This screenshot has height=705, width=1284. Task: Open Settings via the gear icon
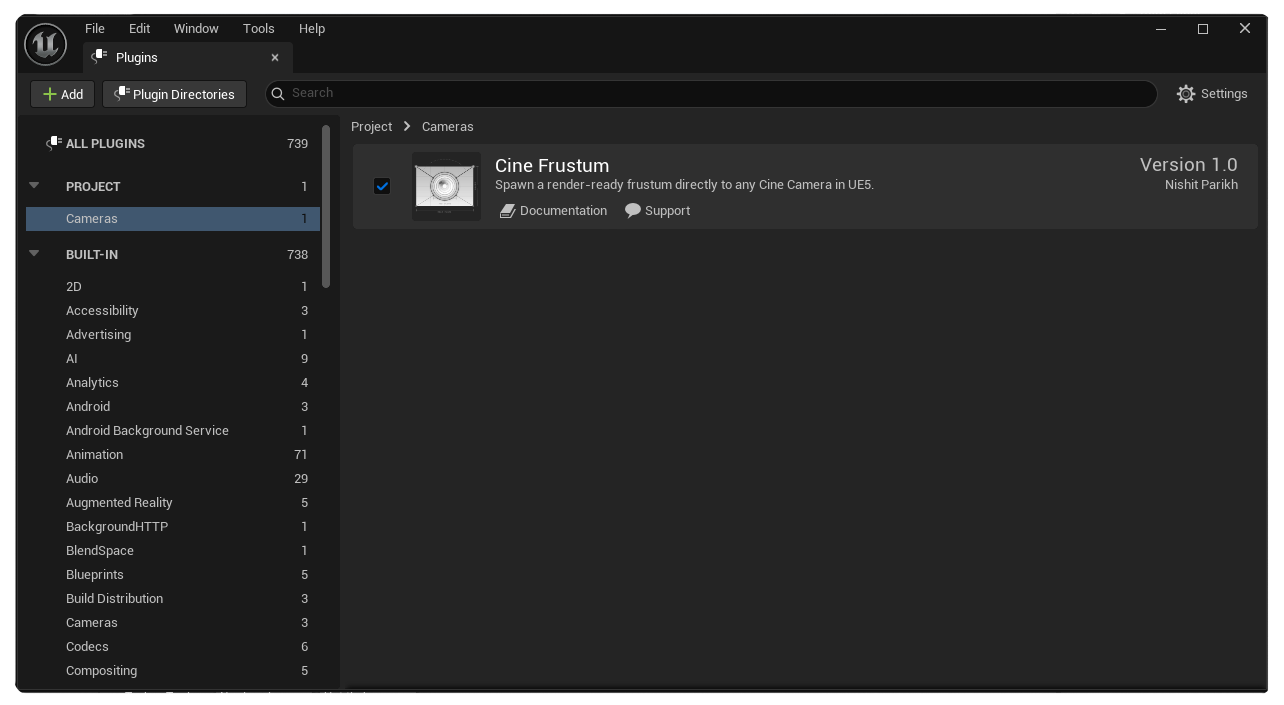(1186, 94)
